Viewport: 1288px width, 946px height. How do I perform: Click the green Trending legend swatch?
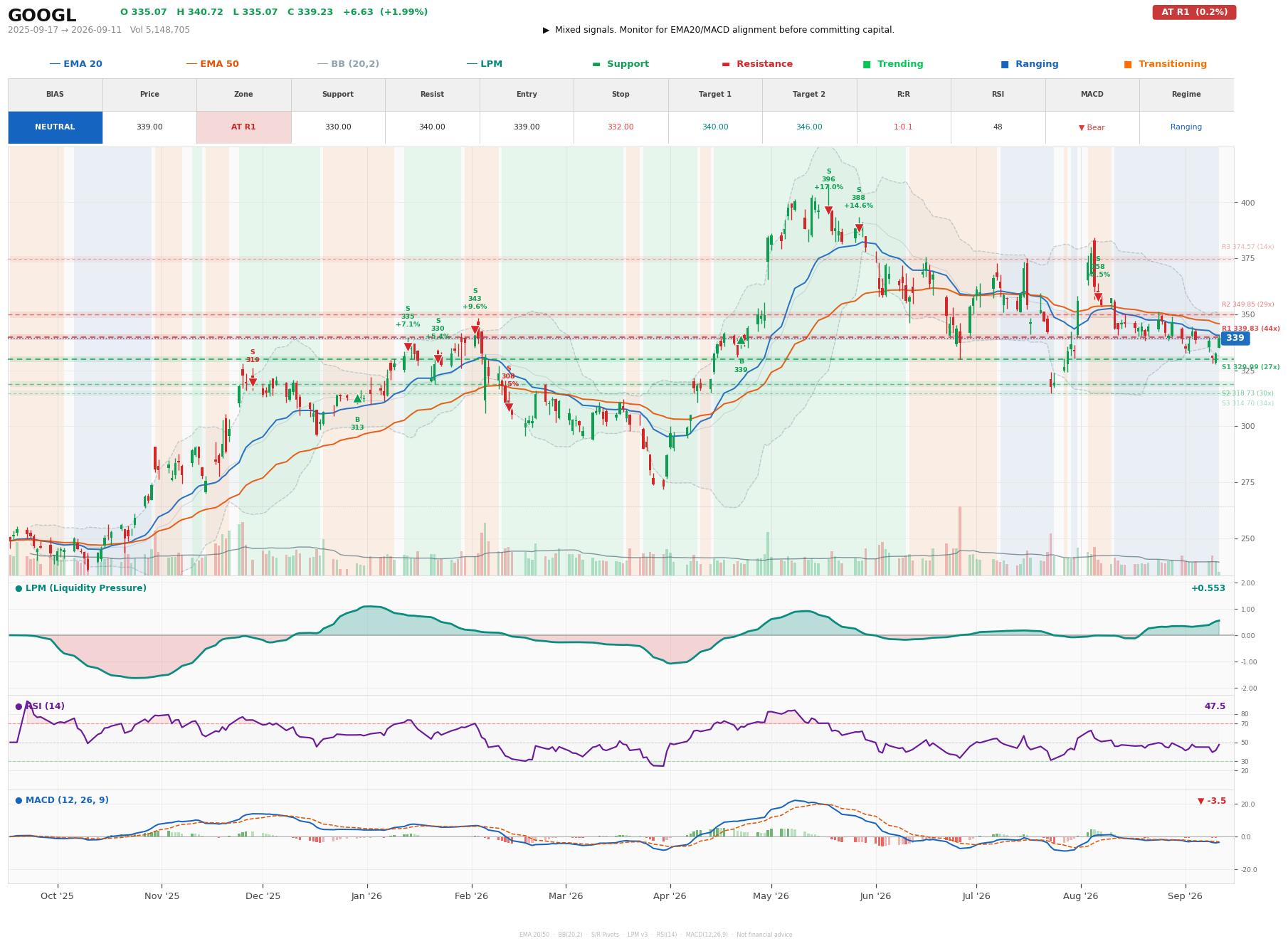pos(867,64)
